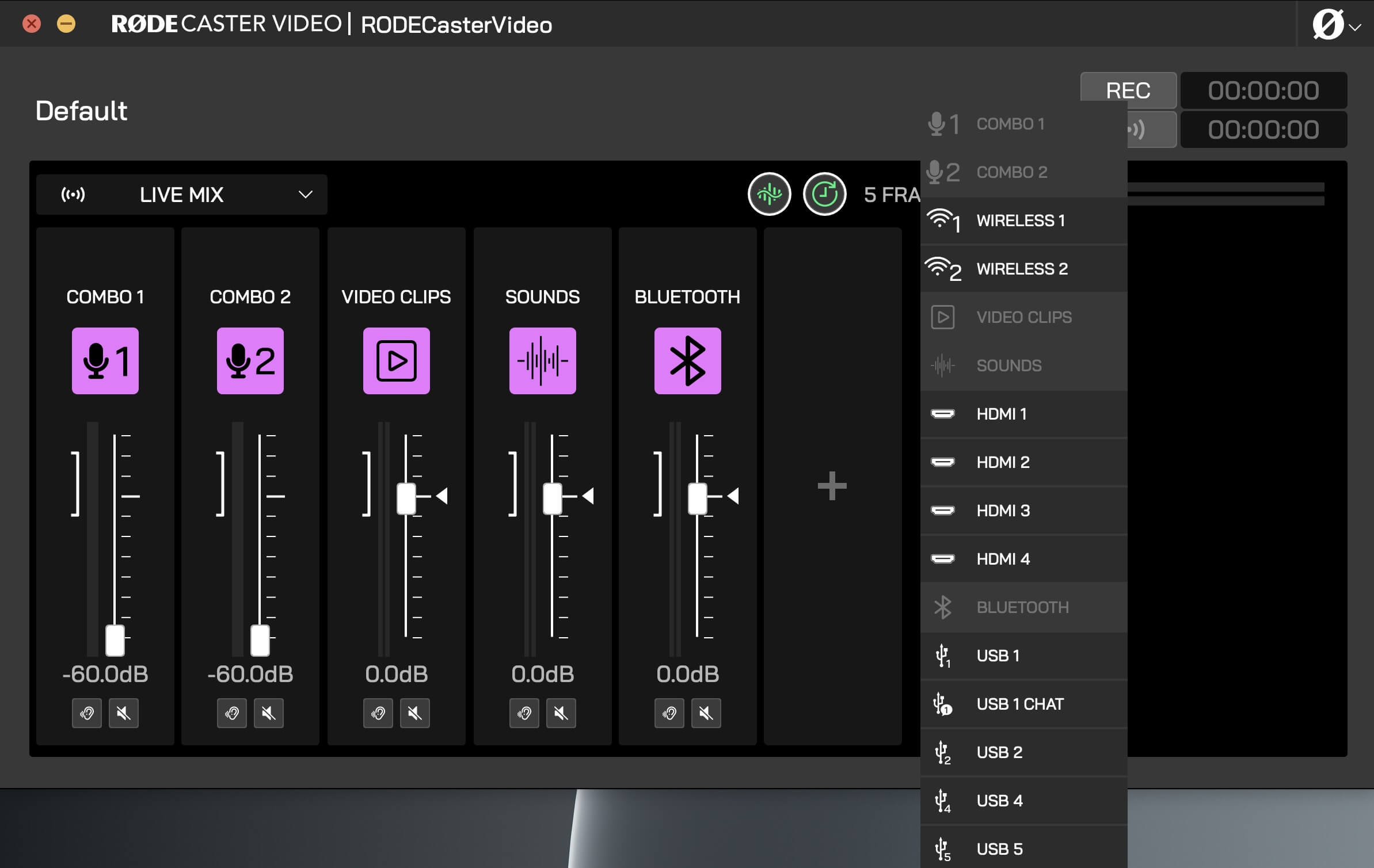Viewport: 1374px width, 868px height.
Task: Click the SOUNDS channel waveform icon
Action: coord(542,361)
